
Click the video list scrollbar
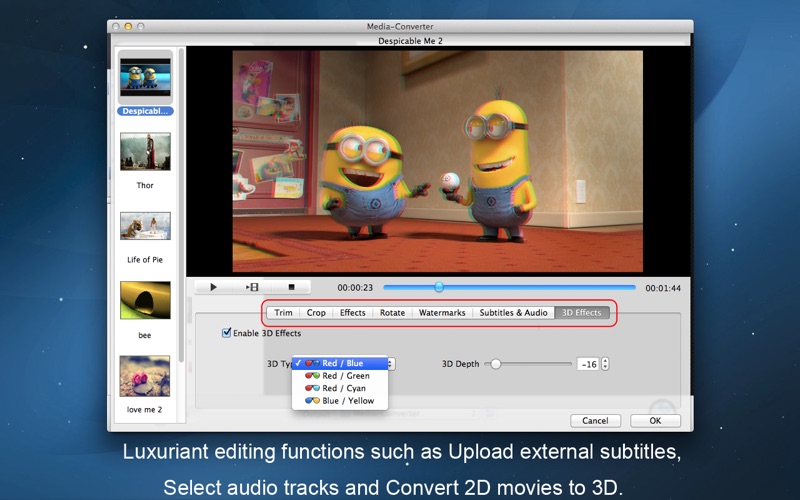click(x=181, y=204)
